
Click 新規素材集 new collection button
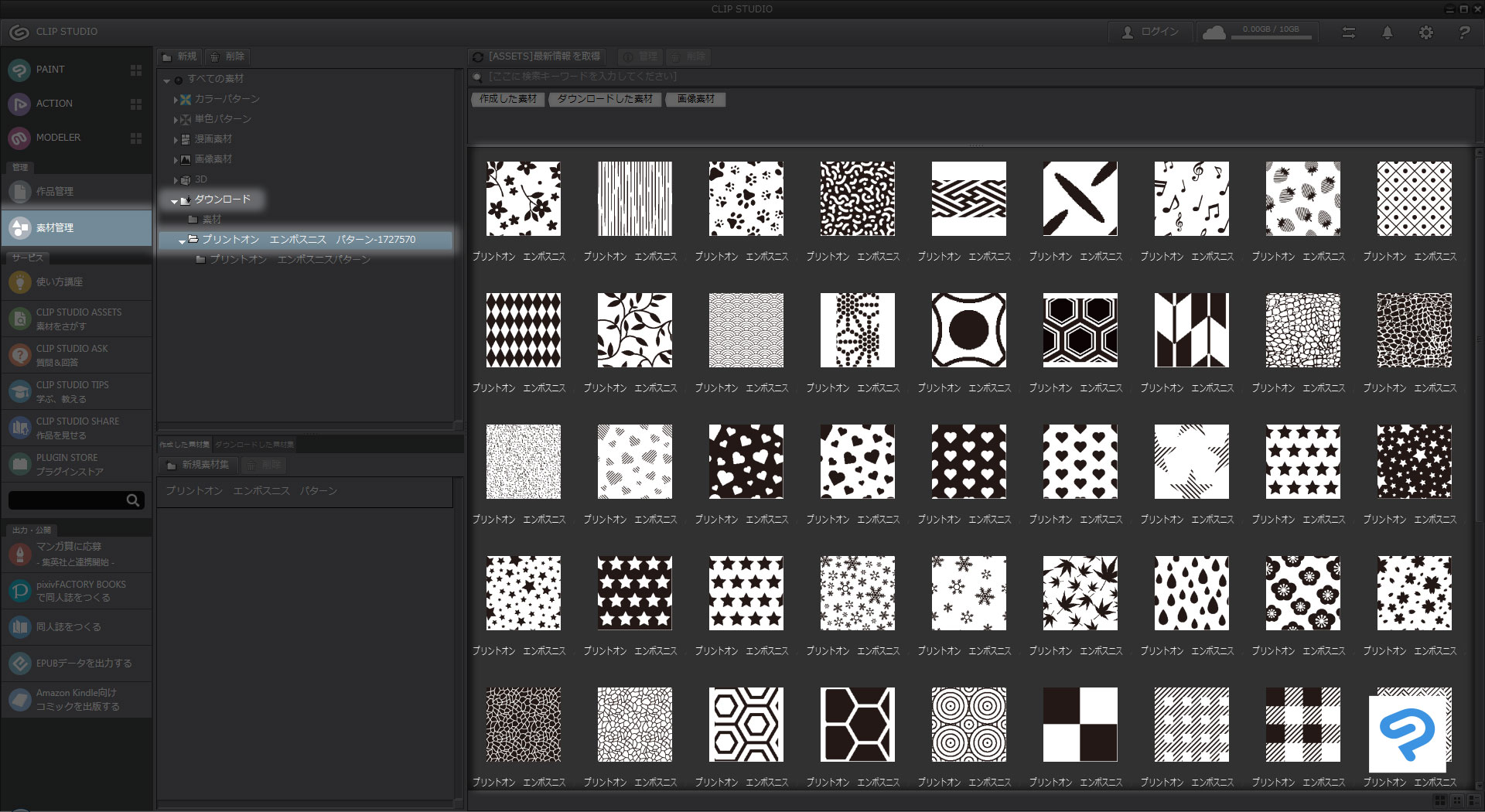click(x=198, y=465)
